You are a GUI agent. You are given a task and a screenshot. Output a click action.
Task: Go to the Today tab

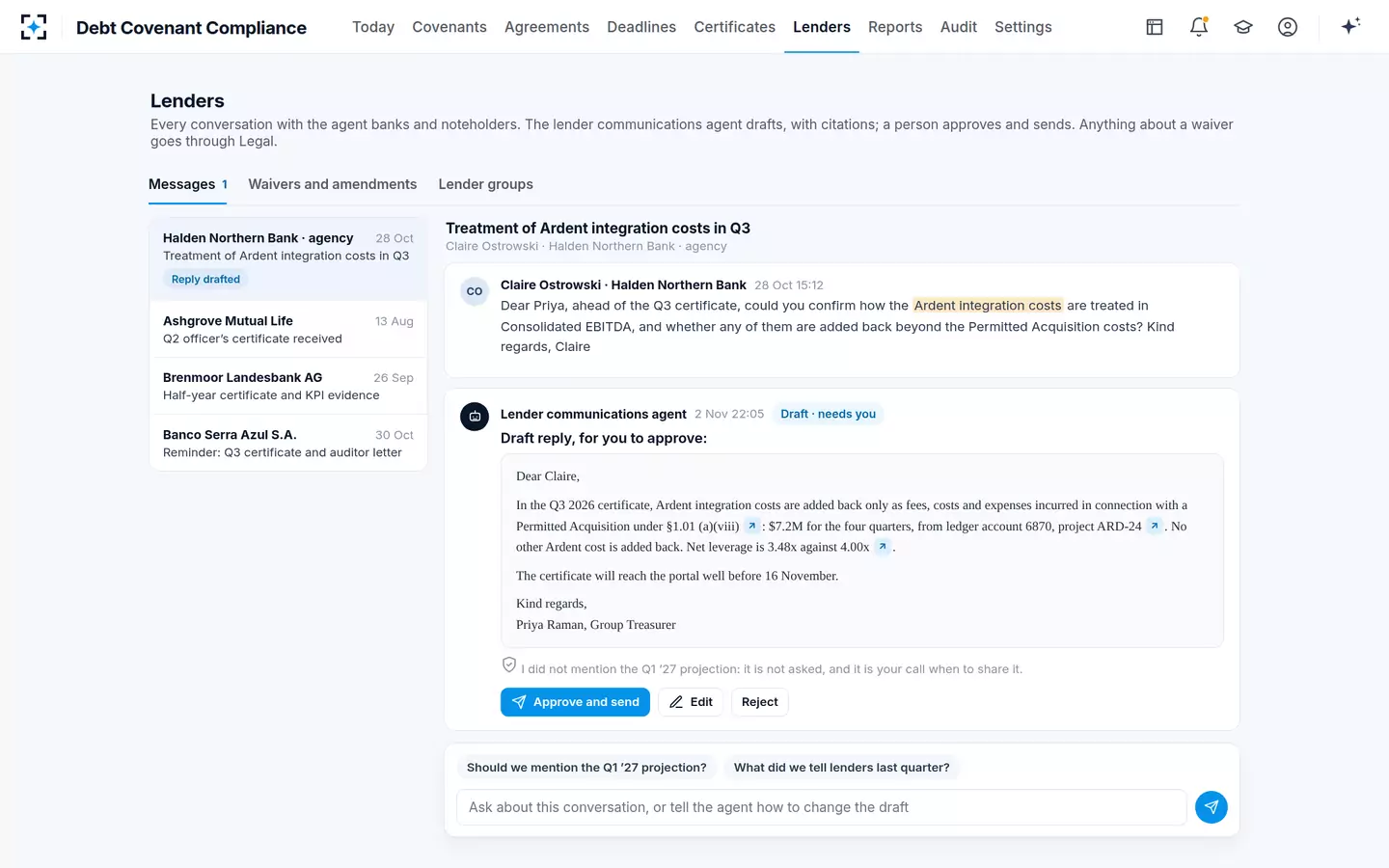tap(373, 27)
